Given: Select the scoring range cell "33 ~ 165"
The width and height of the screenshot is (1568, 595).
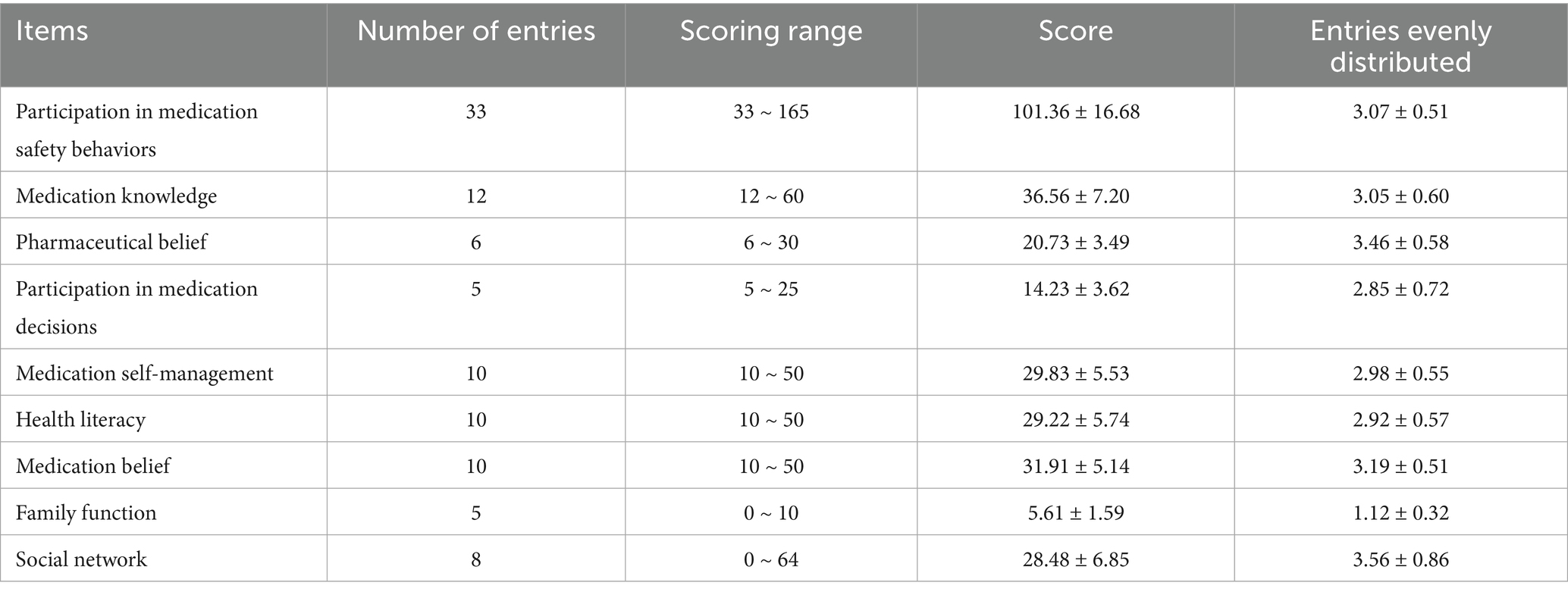Looking at the screenshot, I should 771,112.
